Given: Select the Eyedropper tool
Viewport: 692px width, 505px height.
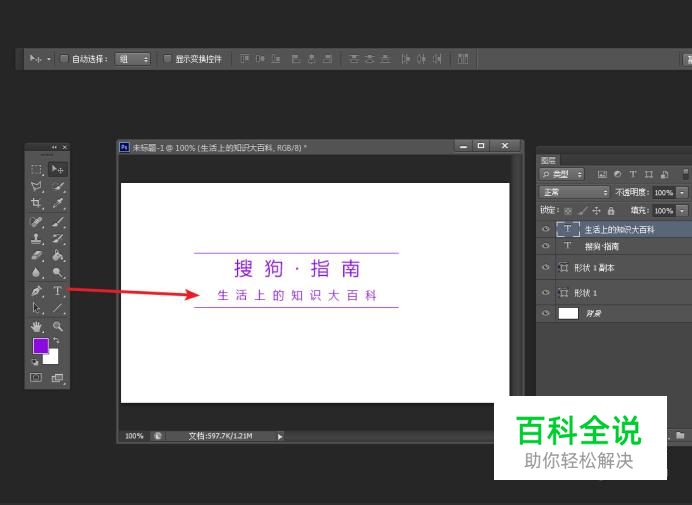Looking at the screenshot, I should (x=58, y=203).
